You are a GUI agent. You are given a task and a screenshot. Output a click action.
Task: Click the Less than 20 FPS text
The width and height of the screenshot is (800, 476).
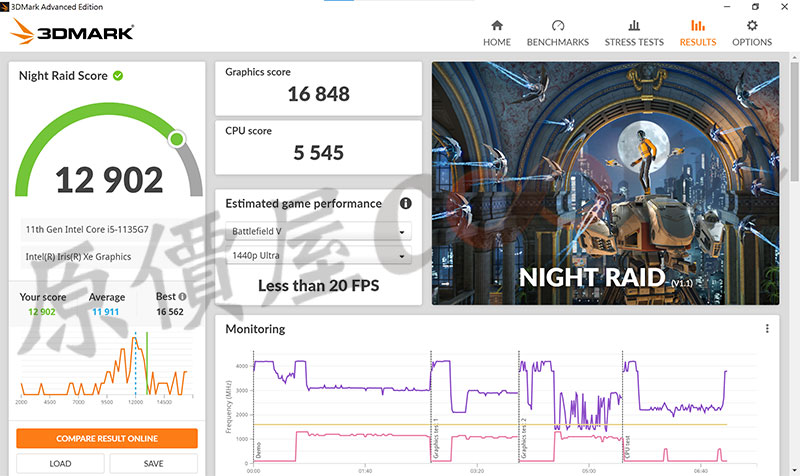318,286
